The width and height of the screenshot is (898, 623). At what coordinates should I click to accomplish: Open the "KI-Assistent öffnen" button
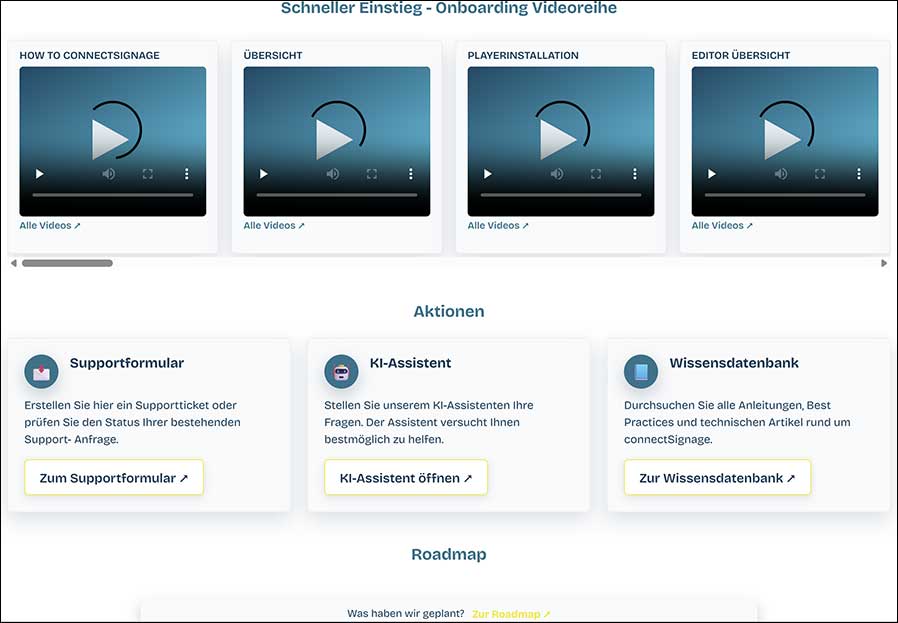pos(405,477)
